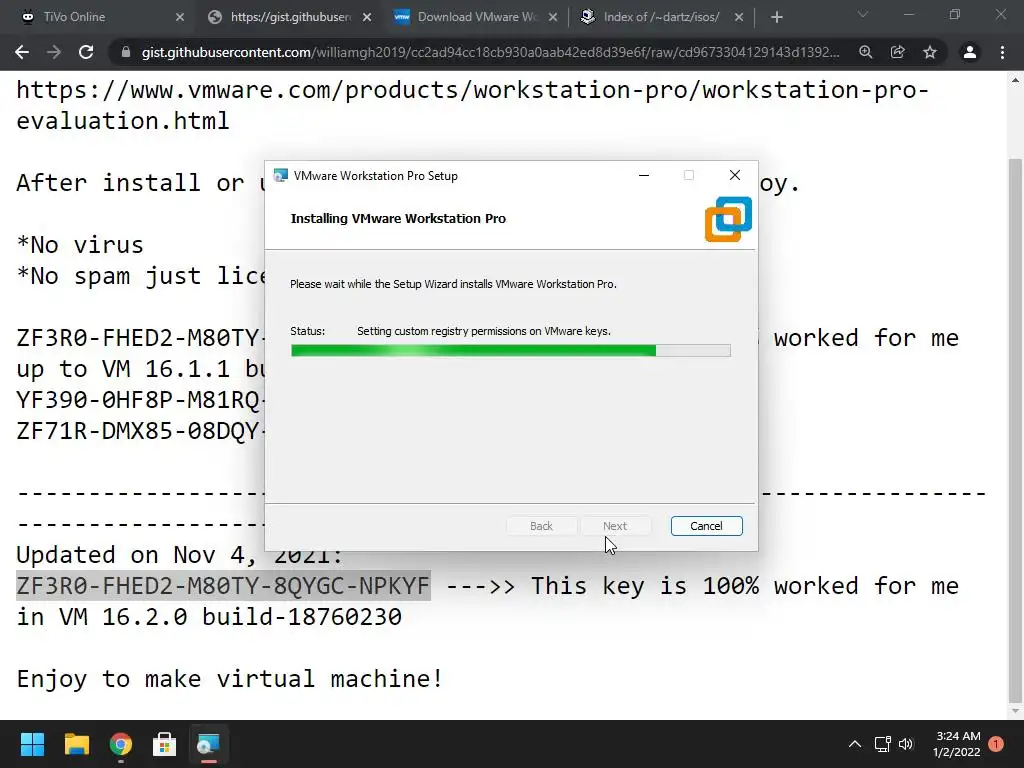This screenshot has width=1024, height=768.
Task: Click the text 'Enjoy to make virtual machine!'
Action: (x=229, y=679)
